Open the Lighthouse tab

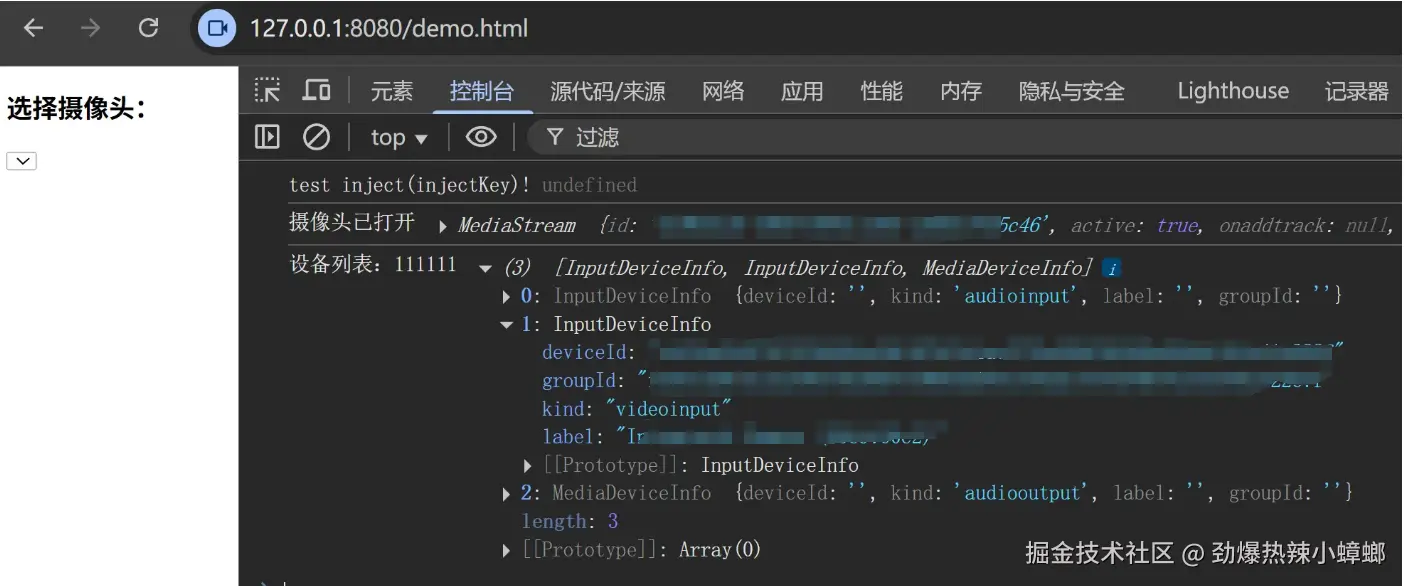click(1233, 91)
